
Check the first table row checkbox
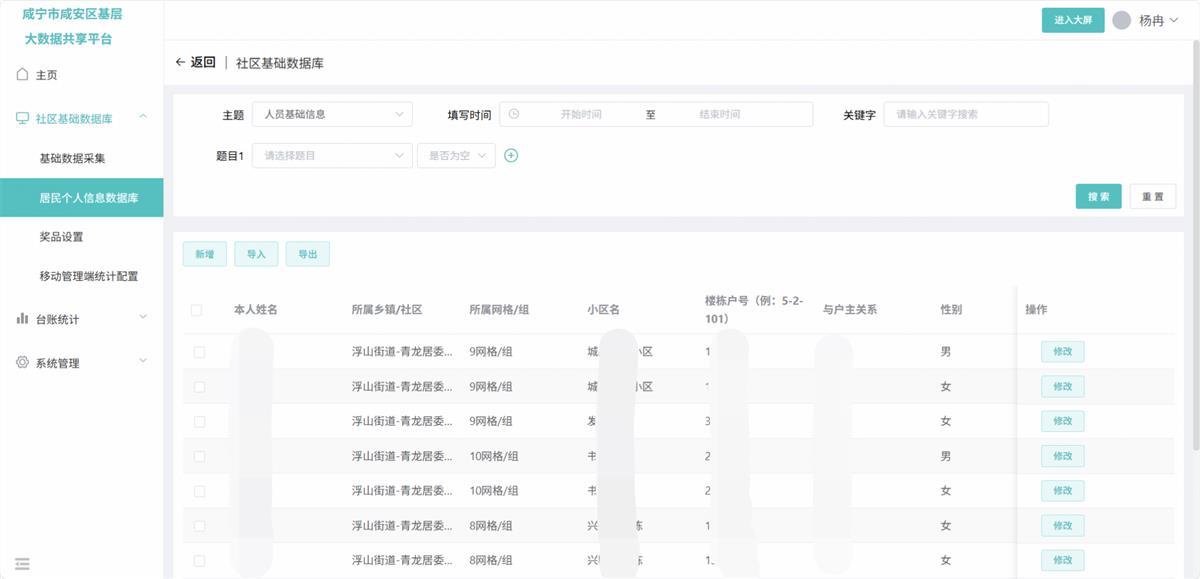click(x=199, y=352)
